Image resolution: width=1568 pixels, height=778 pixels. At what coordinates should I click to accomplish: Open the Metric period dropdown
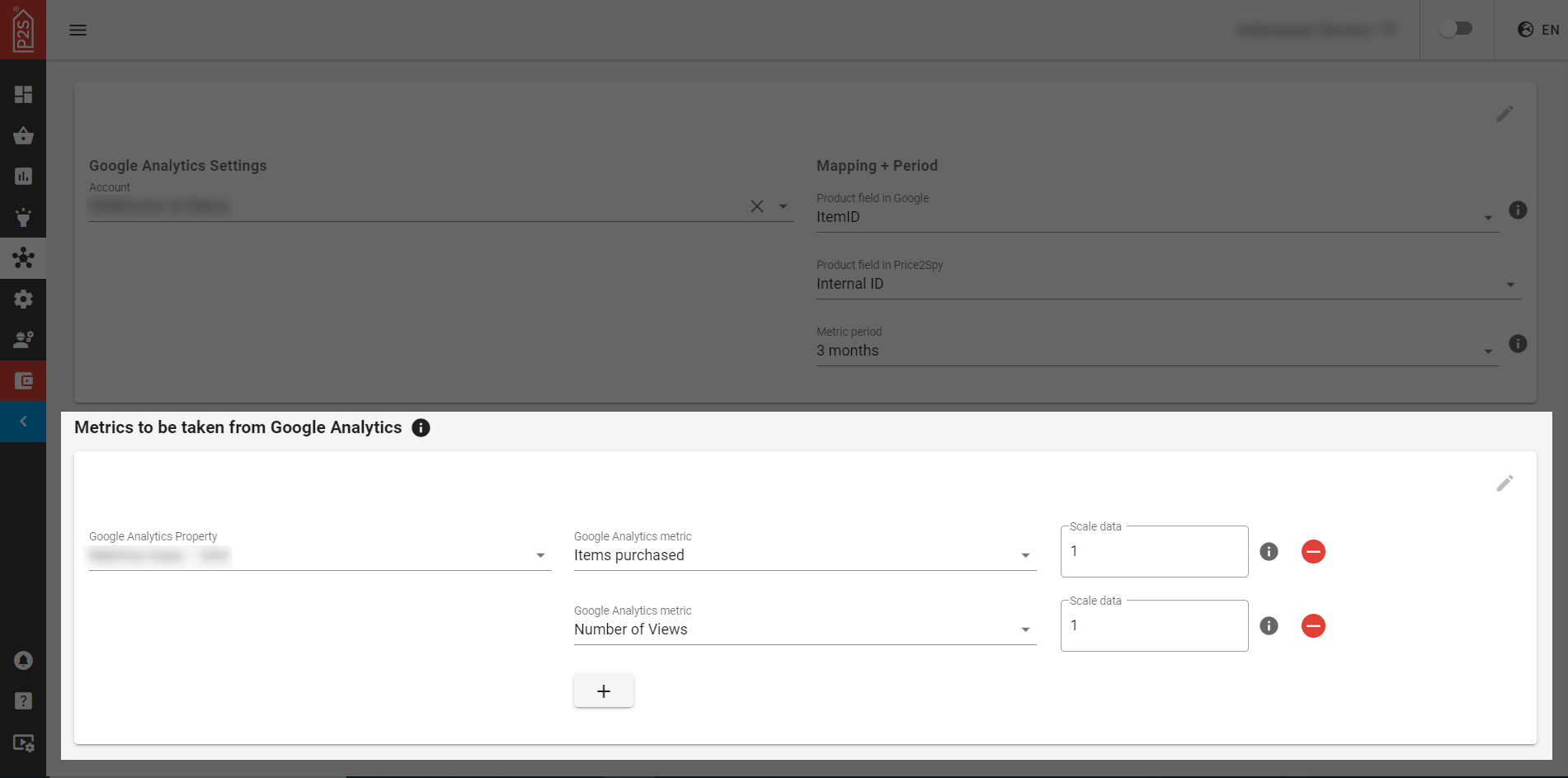(1157, 351)
